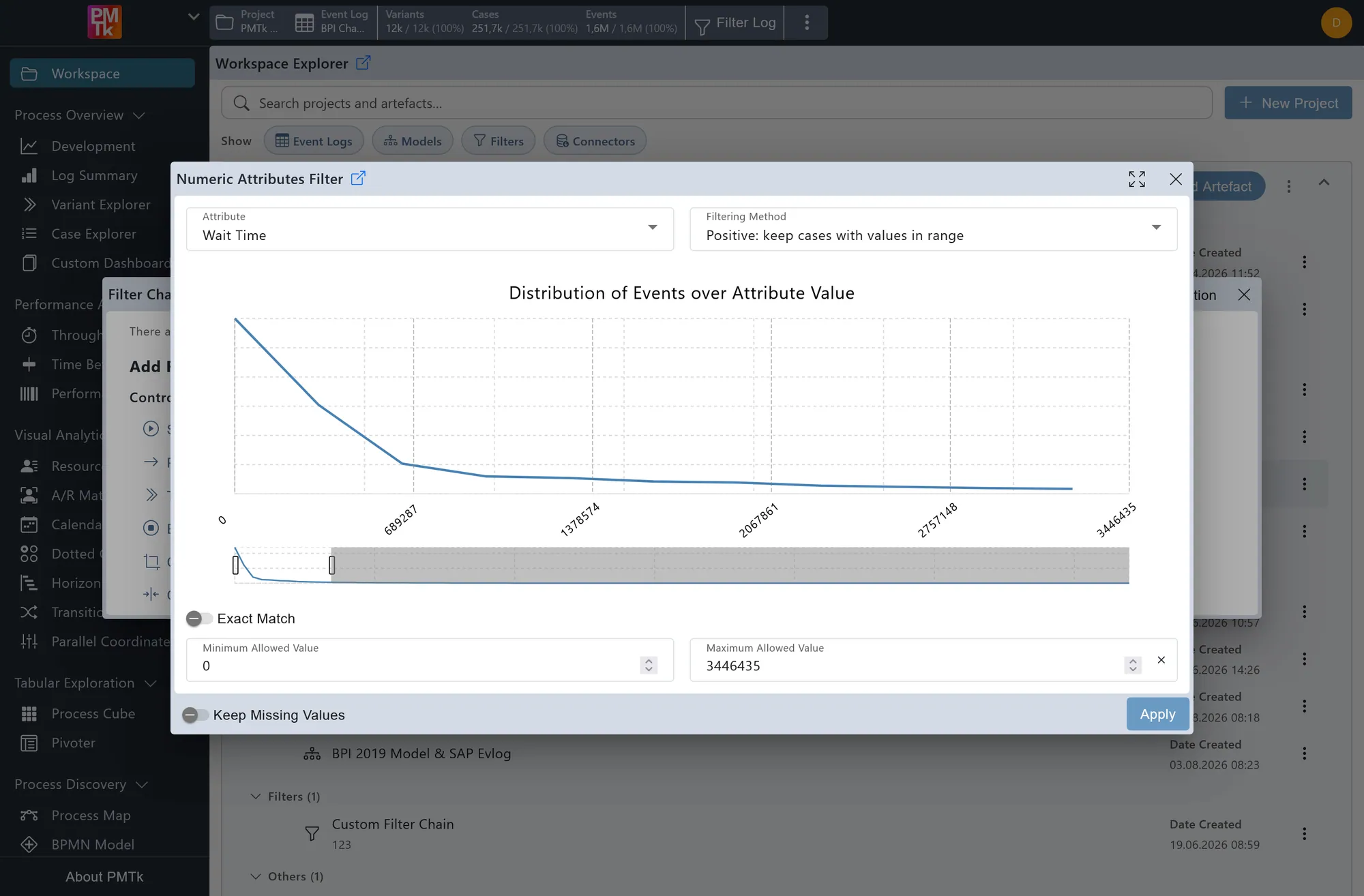Click the user avatar D

pyautogui.click(x=1335, y=23)
